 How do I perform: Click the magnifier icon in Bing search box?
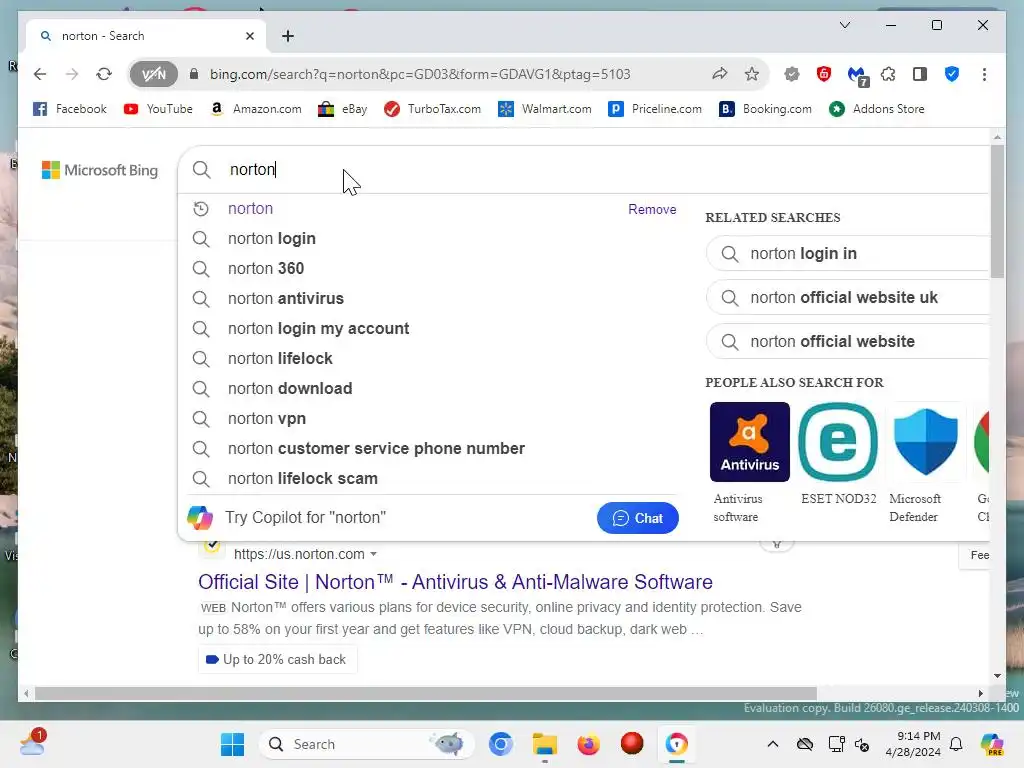(x=202, y=170)
